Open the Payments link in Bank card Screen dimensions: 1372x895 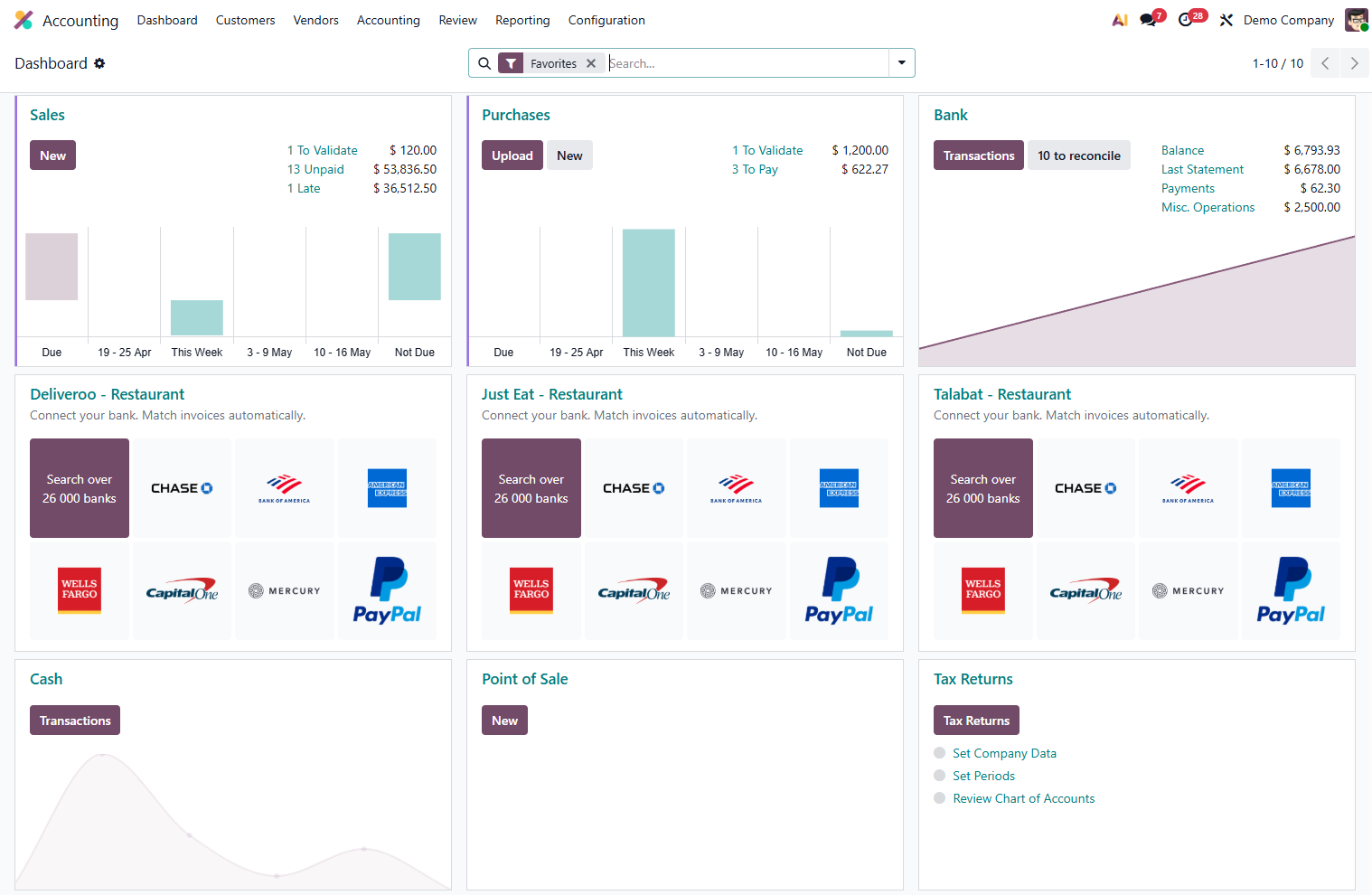[x=1188, y=188]
